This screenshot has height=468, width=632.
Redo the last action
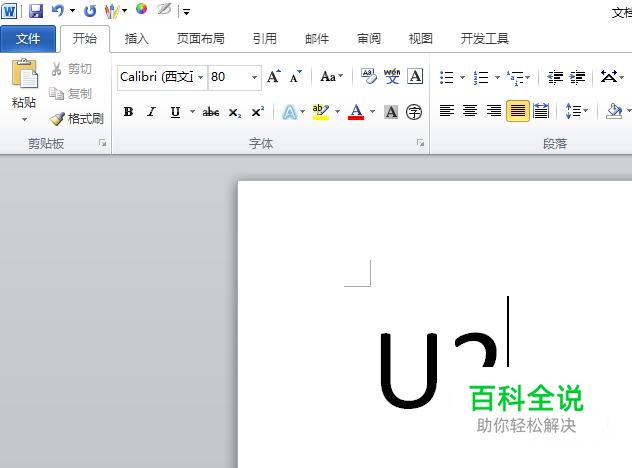coord(90,11)
